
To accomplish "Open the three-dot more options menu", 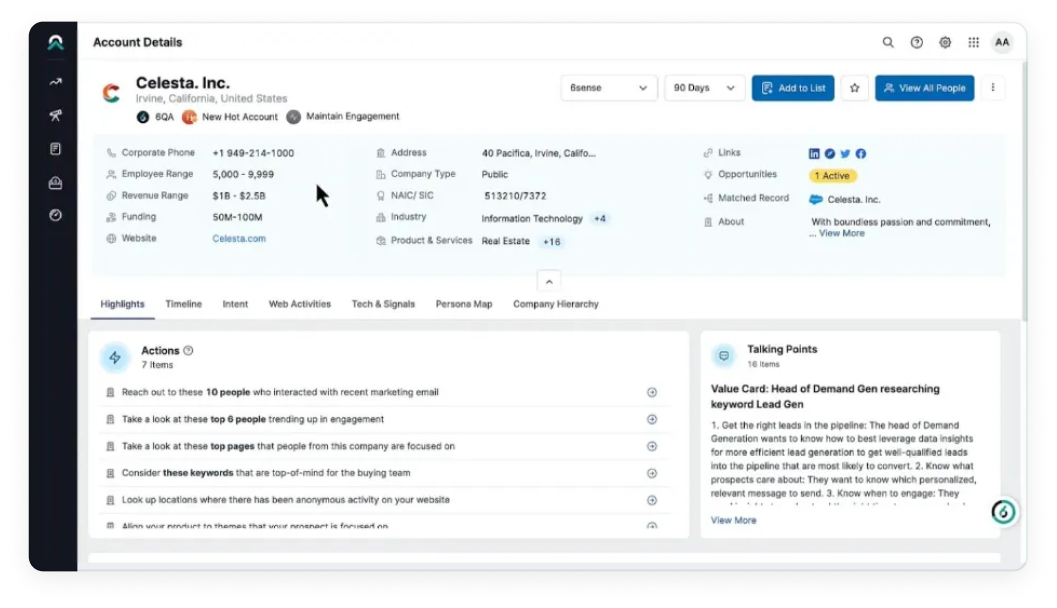I will click(992, 88).
